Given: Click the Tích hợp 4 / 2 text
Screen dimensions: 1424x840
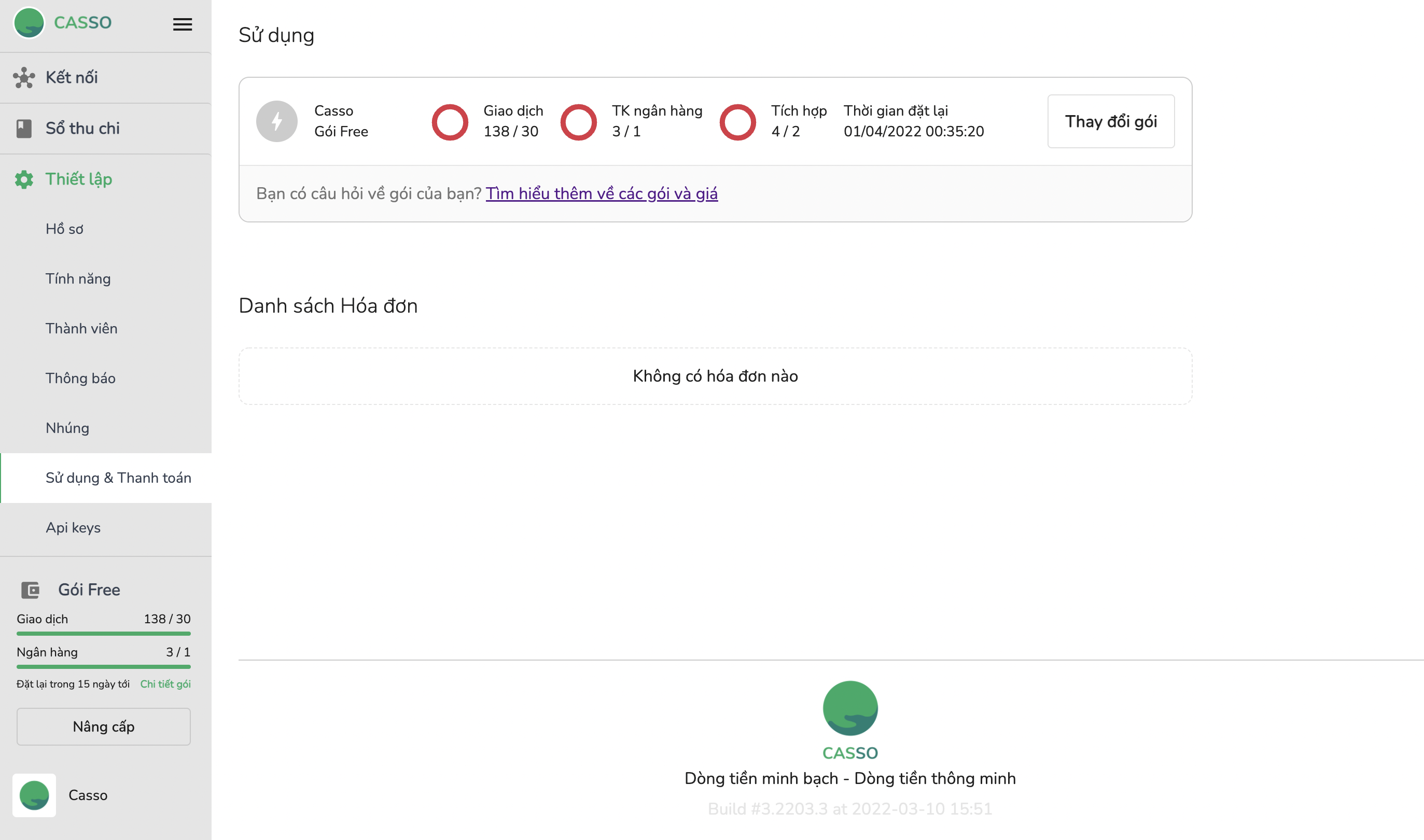Looking at the screenshot, I should 799,121.
